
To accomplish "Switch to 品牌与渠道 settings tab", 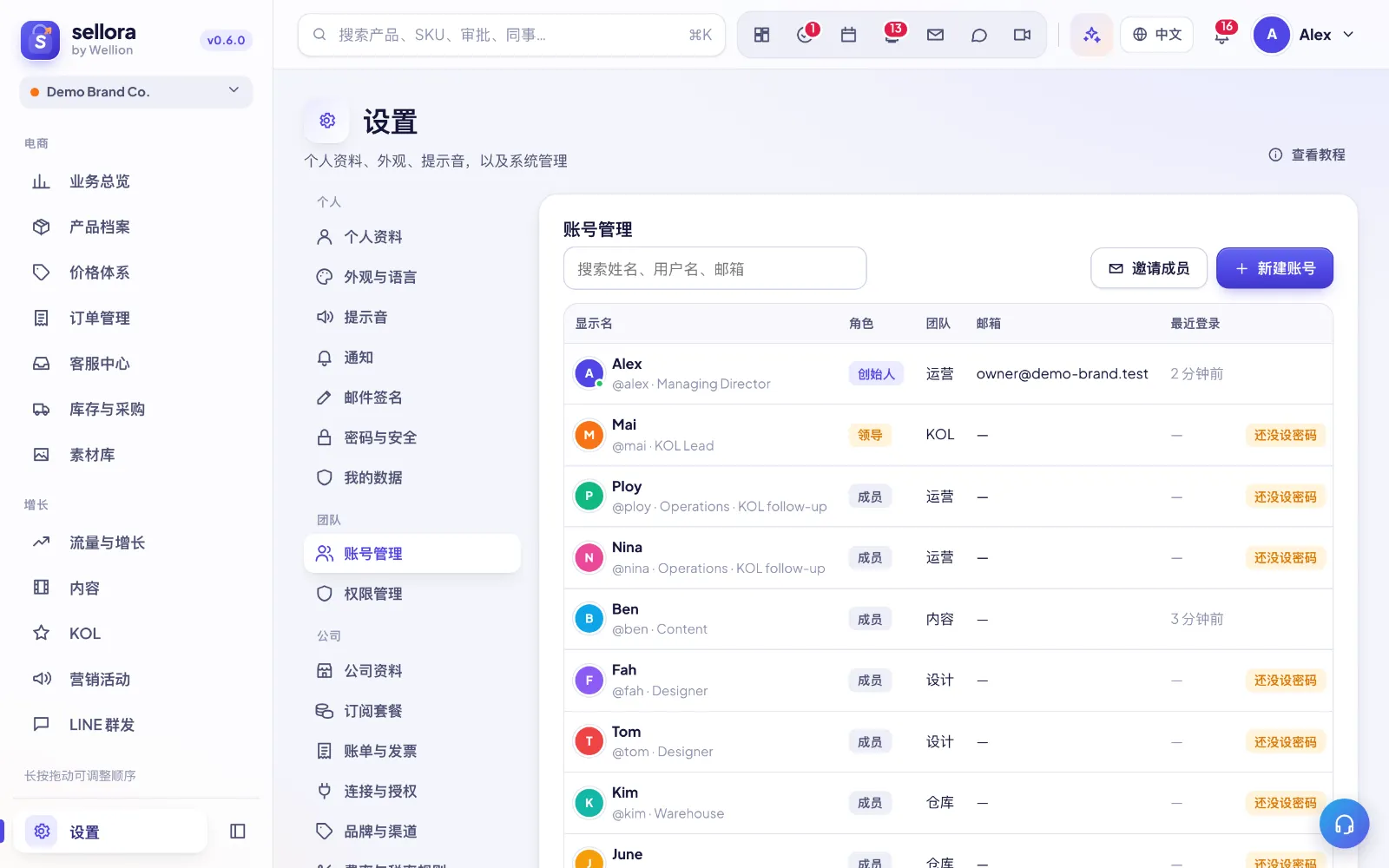I will point(411,832).
